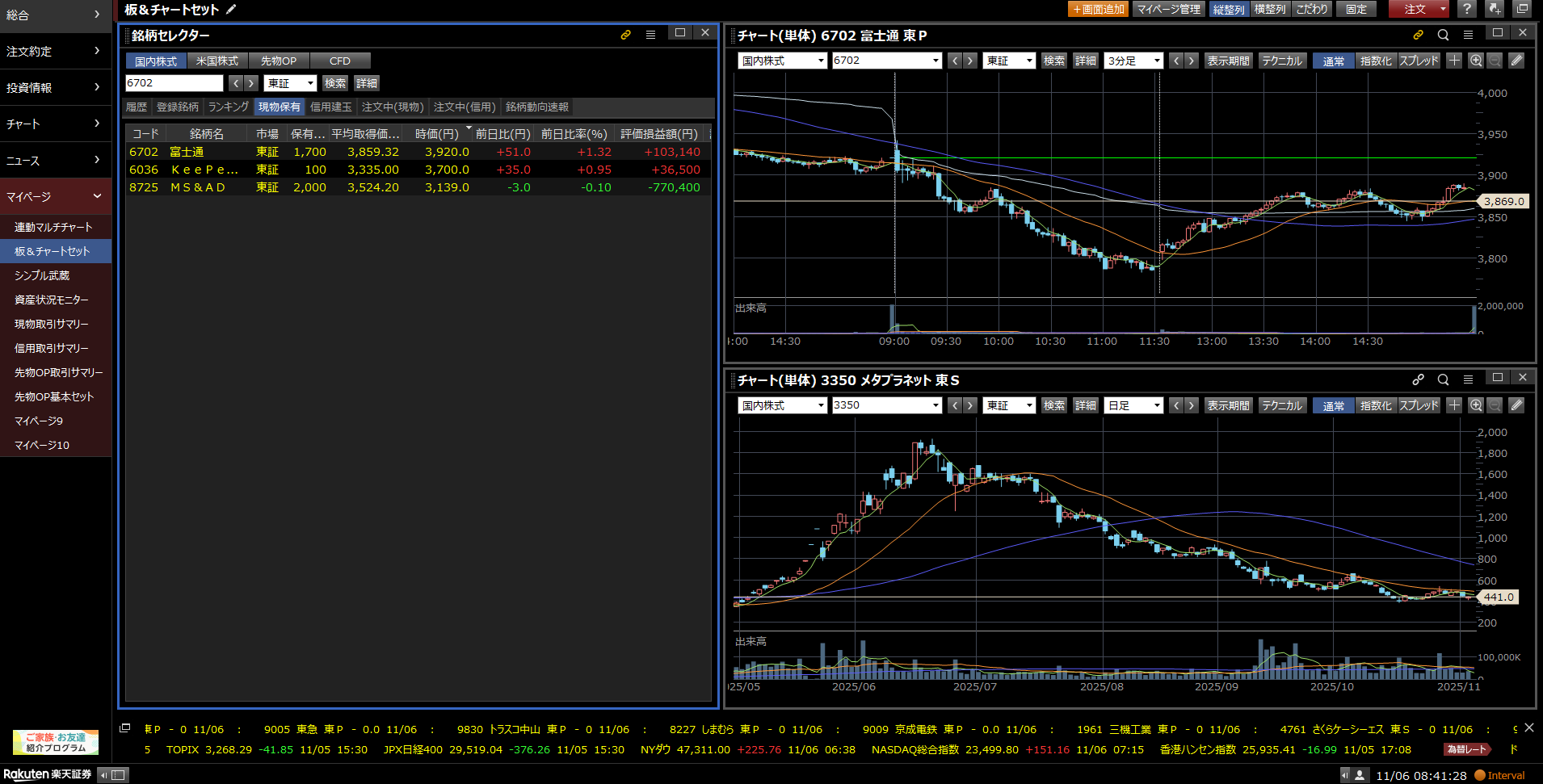The image size is (1543, 784).
Task: Open the hamburger menu of 6702 chart panel
Action: tap(1468, 35)
